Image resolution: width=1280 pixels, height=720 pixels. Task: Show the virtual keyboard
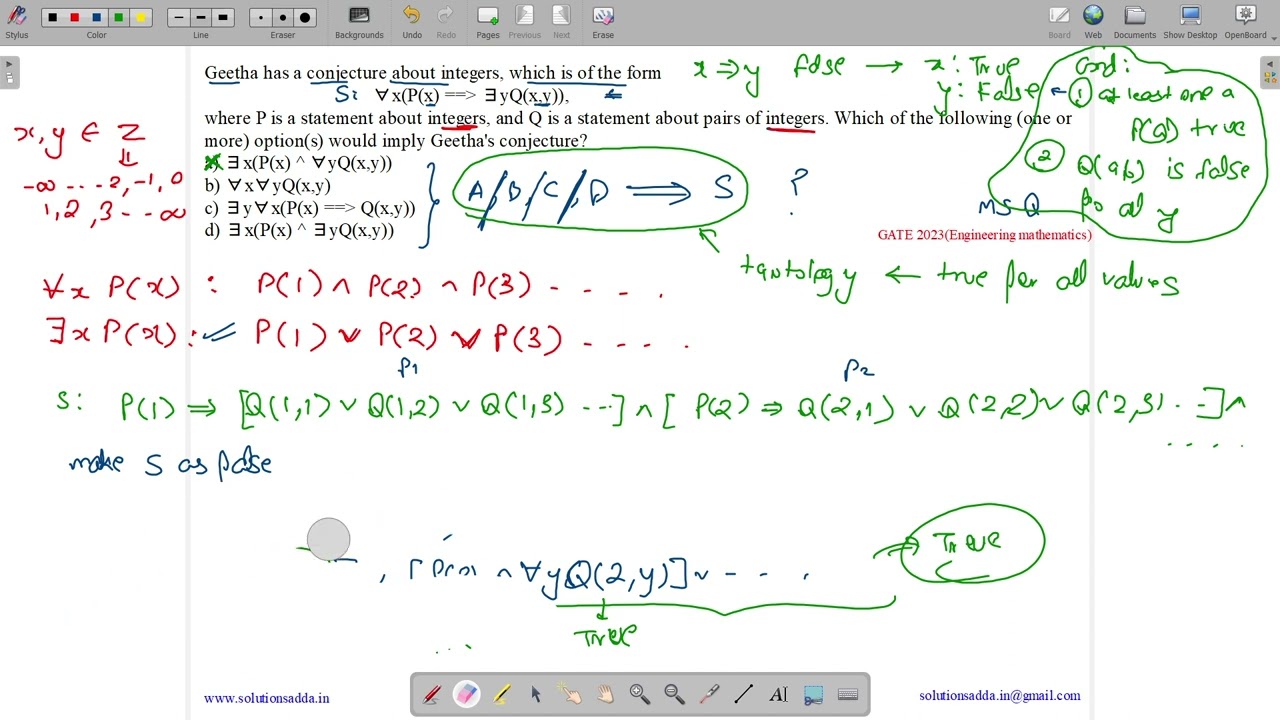(x=848, y=695)
